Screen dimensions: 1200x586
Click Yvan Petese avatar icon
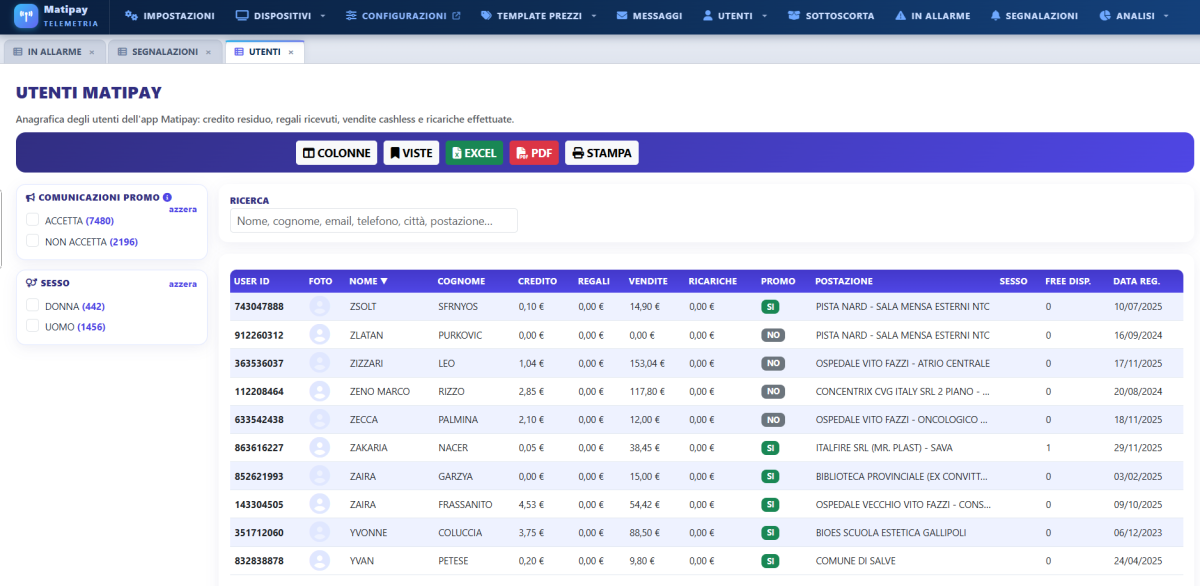pyautogui.click(x=319, y=560)
